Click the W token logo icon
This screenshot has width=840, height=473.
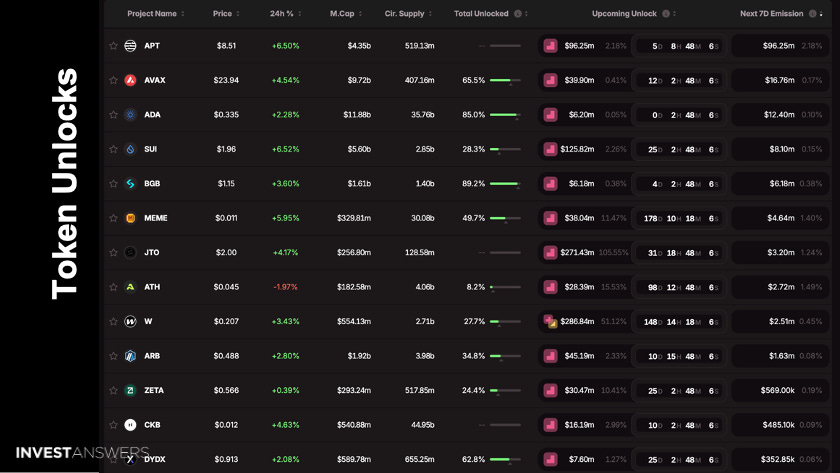point(130,321)
